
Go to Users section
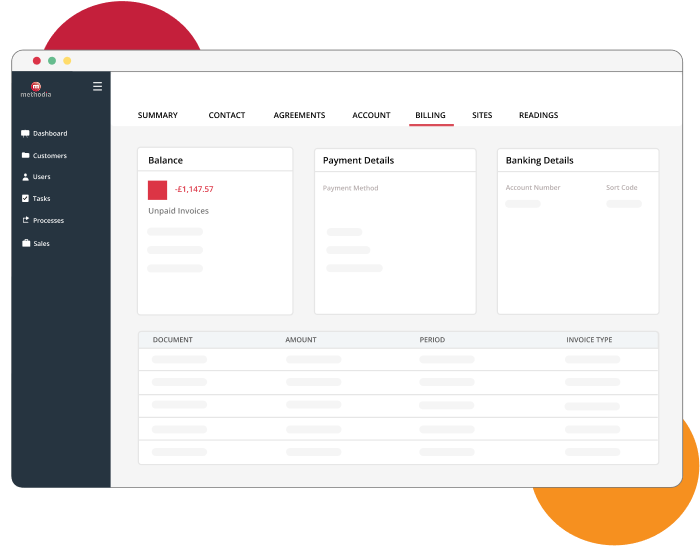[x=42, y=177]
